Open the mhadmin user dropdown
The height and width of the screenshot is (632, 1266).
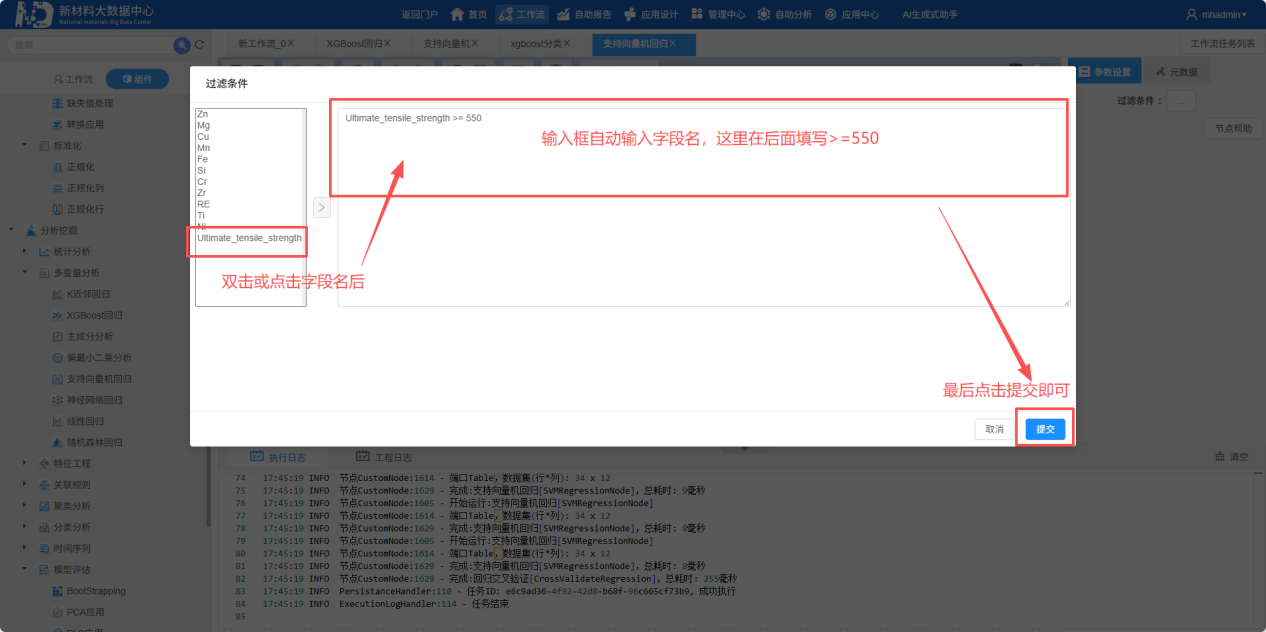click(x=1218, y=14)
